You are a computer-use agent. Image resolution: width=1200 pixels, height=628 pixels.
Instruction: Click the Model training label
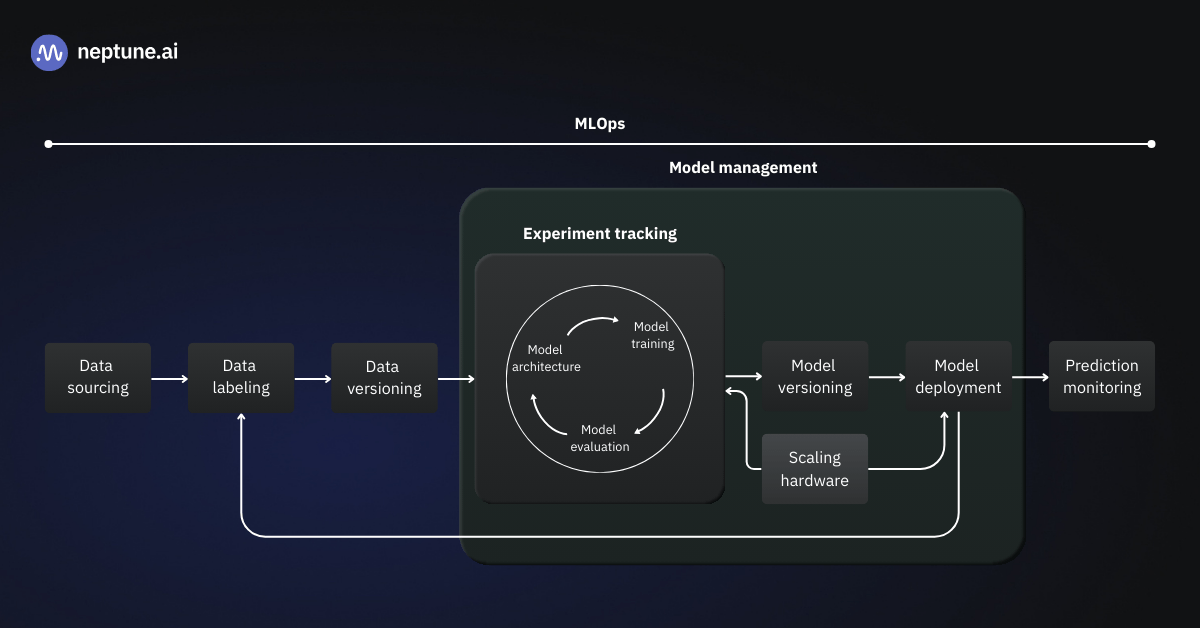click(652, 335)
